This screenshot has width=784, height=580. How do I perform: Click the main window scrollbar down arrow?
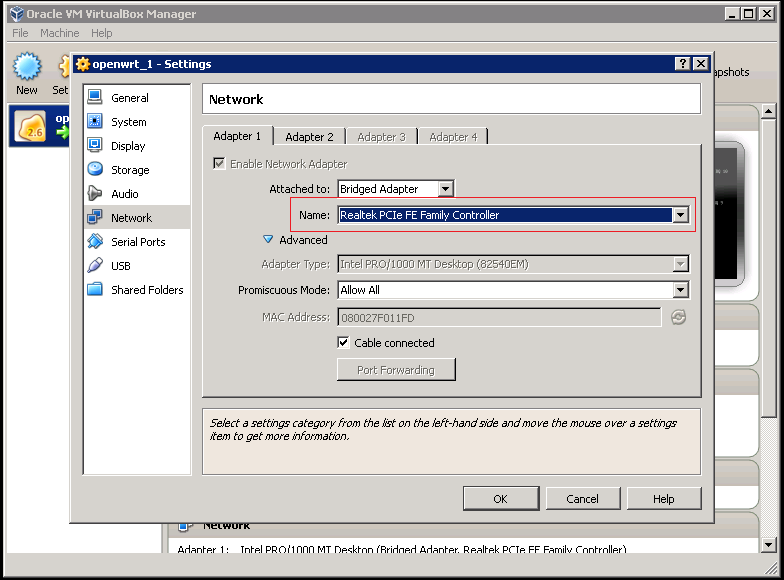(768, 544)
